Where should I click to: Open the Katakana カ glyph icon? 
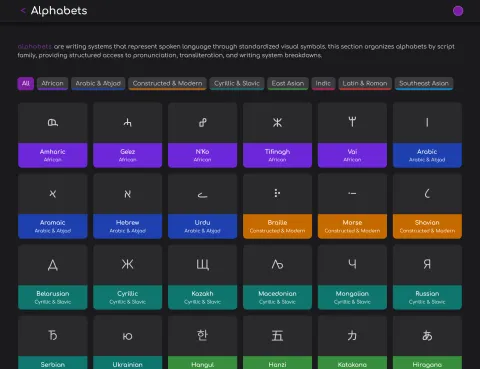click(352, 335)
